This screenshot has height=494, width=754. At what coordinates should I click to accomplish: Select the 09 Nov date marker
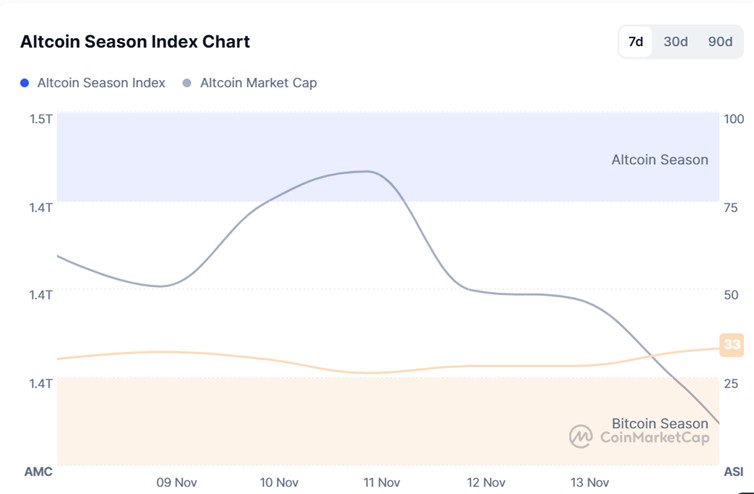click(x=176, y=482)
